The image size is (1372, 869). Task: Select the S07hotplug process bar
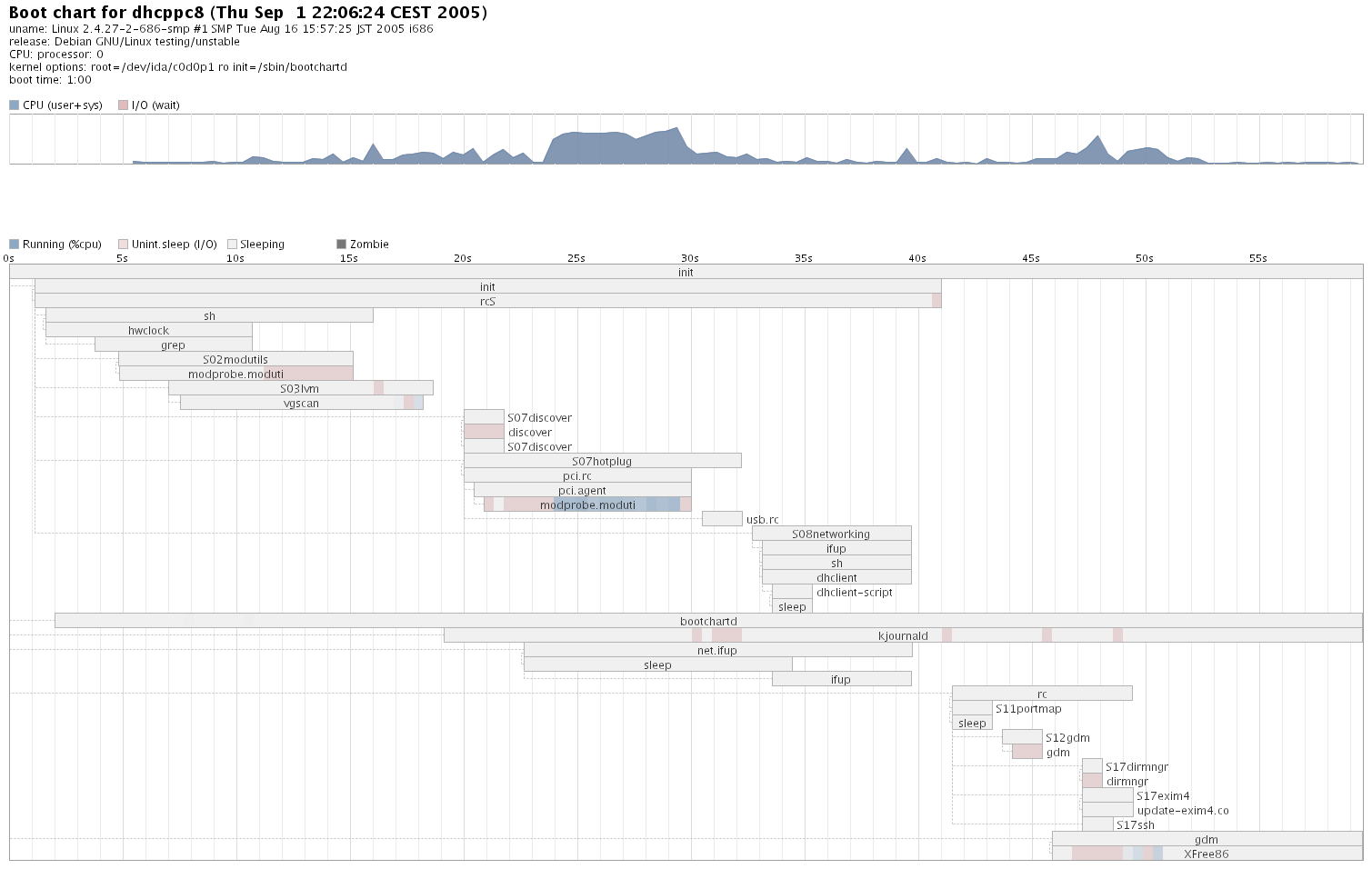click(602, 461)
